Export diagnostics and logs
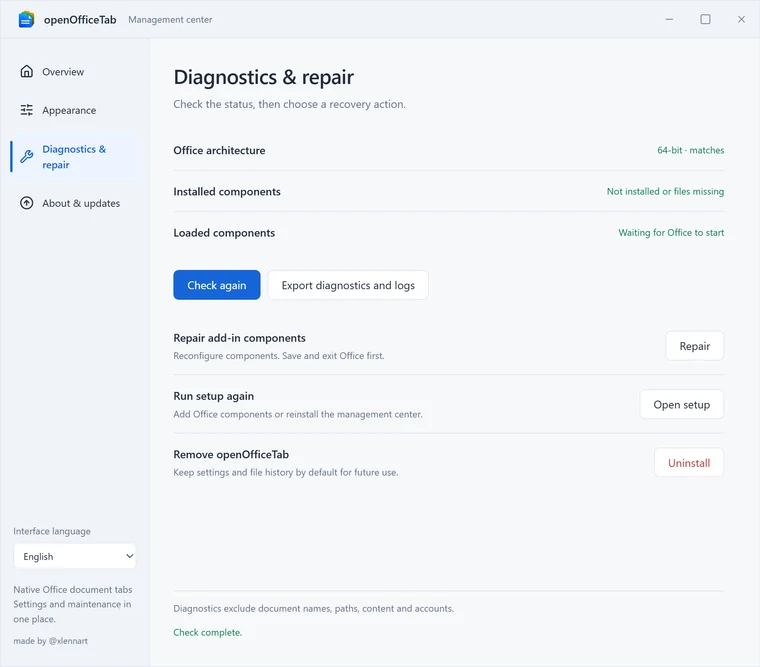 pos(348,285)
